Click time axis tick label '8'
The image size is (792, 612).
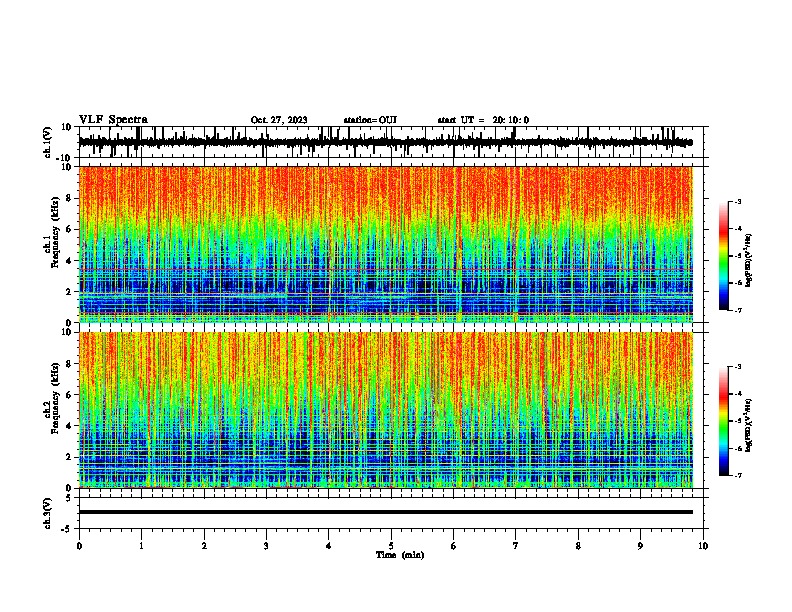pos(578,546)
